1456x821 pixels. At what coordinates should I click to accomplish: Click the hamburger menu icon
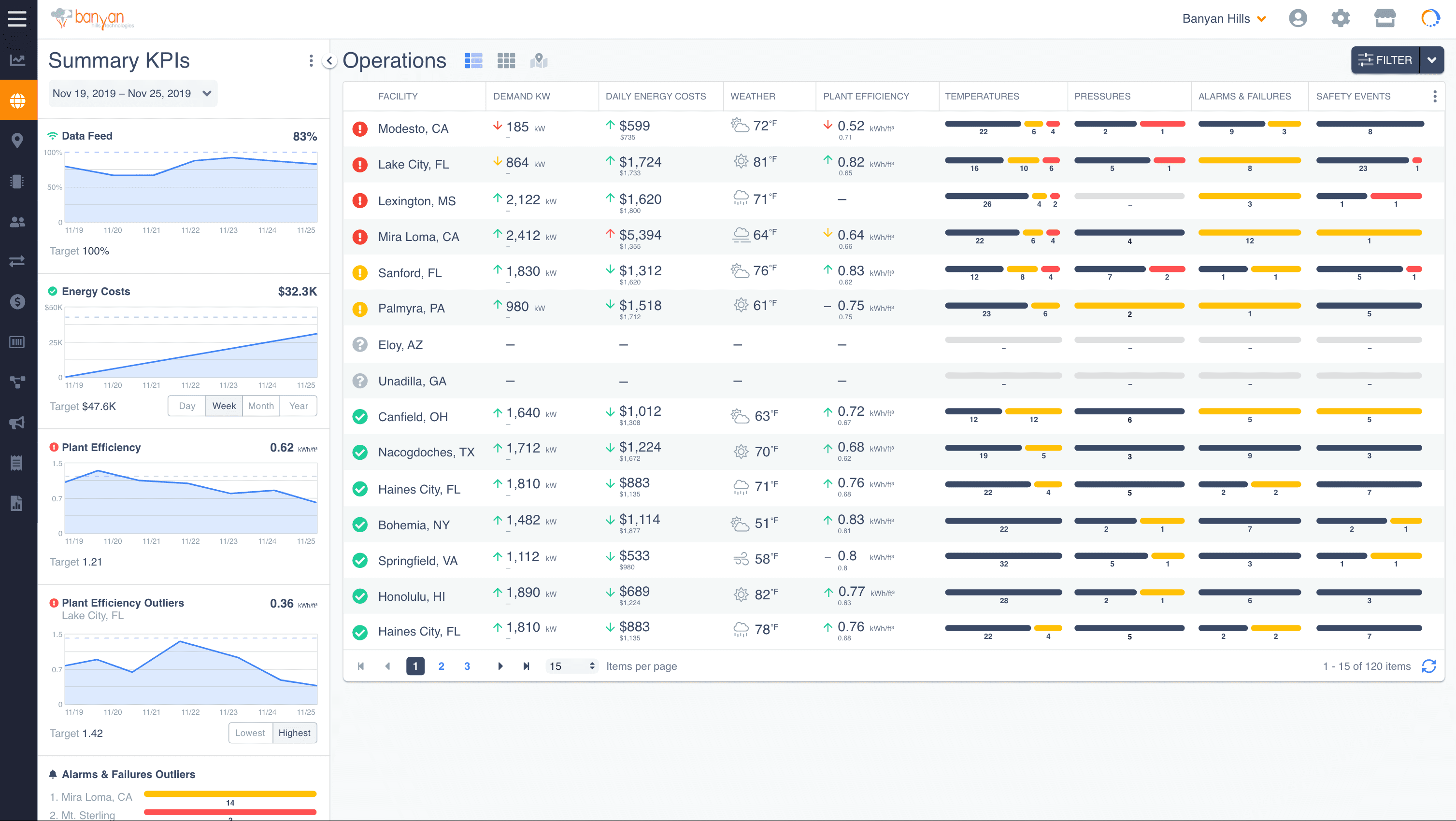point(17,19)
